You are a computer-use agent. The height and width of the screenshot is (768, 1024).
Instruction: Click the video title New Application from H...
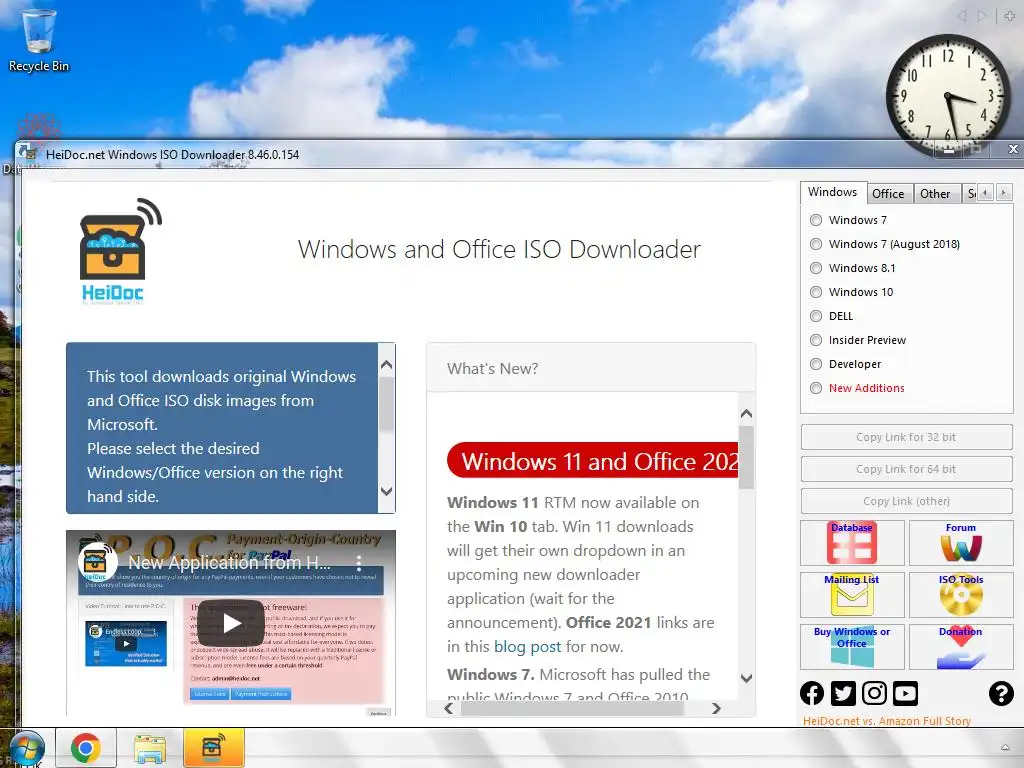229,562
